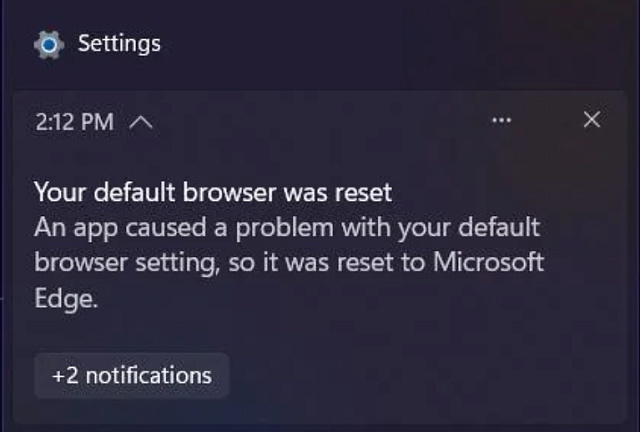Click the 2:12 PM timestamp
Viewport: 640px width, 432px height.
(x=75, y=122)
